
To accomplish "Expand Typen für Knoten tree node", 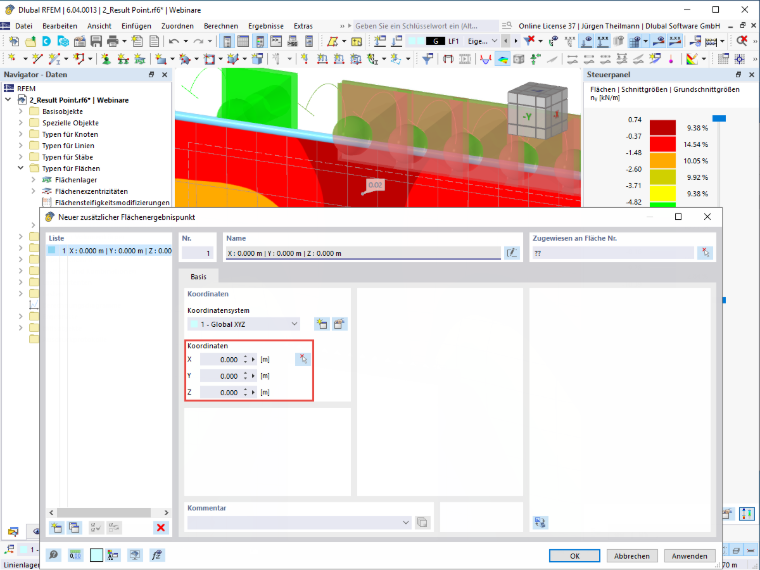I will pyautogui.click(x=20, y=134).
